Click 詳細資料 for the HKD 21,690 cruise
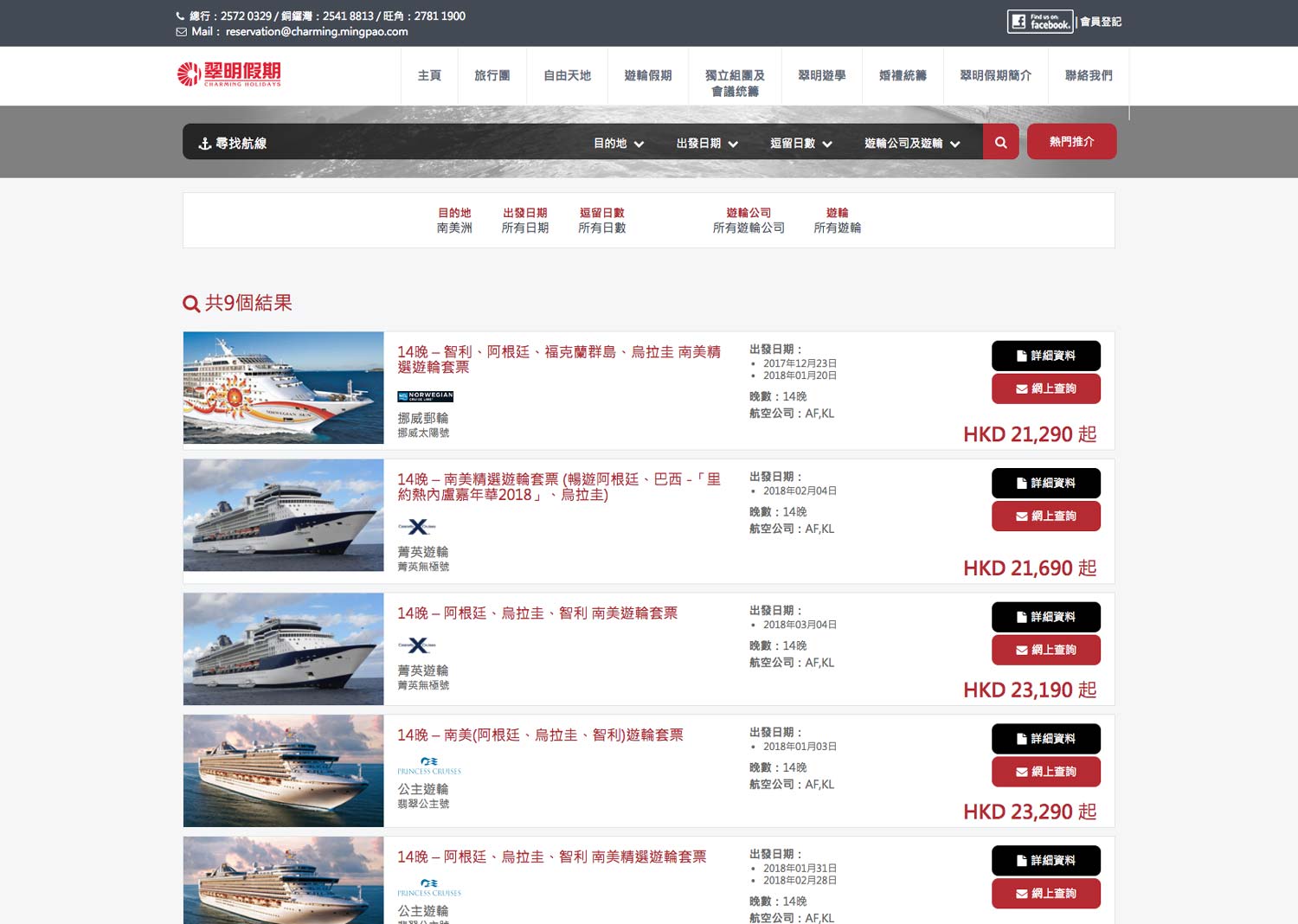The image size is (1298, 924). [x=1046, y=483]
